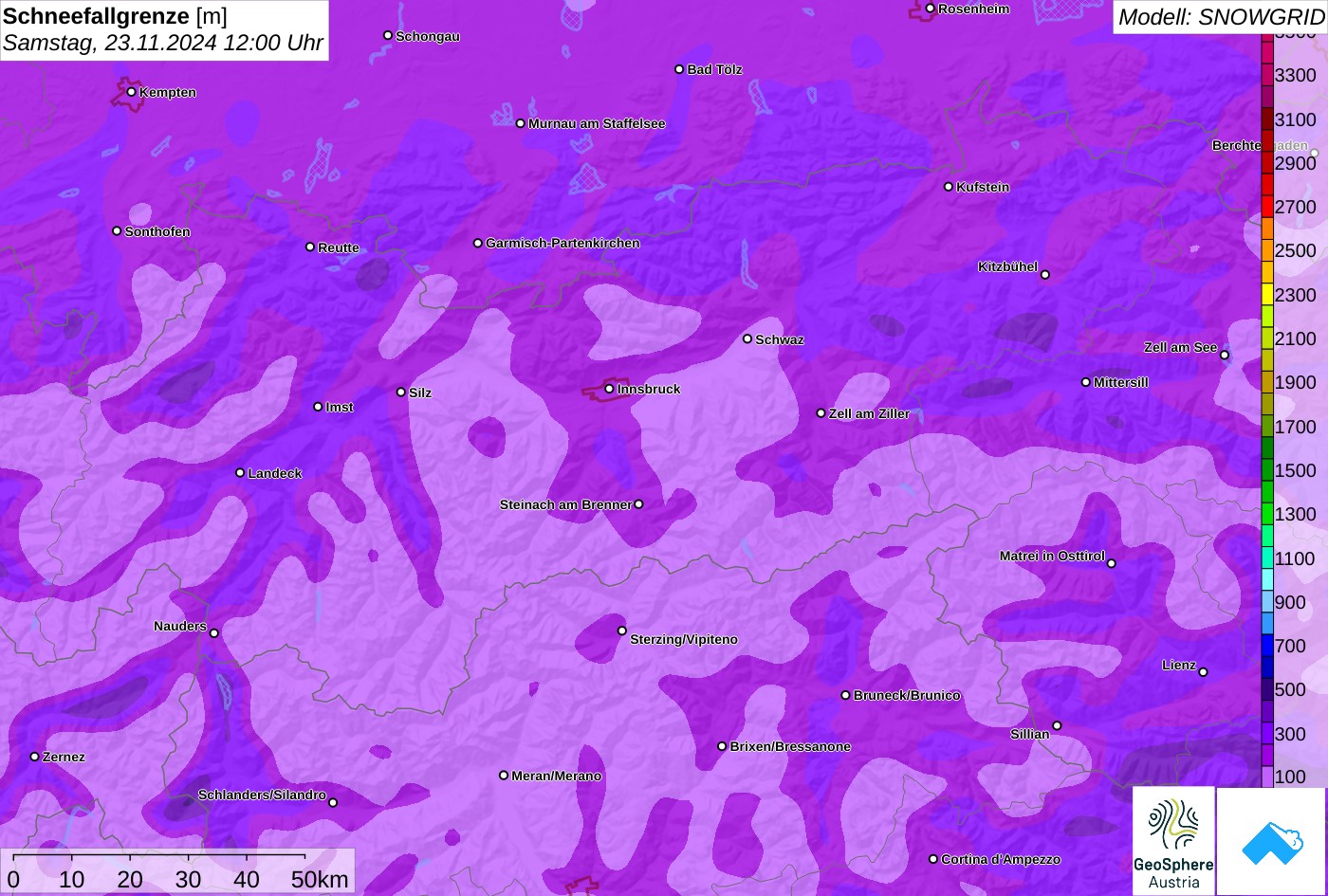
Task: Click the Zernez location dot
Action: tap(35, 757)
